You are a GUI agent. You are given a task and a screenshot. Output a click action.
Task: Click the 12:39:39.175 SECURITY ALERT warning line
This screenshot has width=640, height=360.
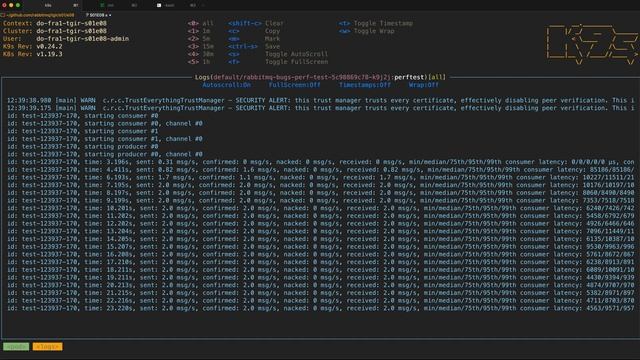point(321,108)
